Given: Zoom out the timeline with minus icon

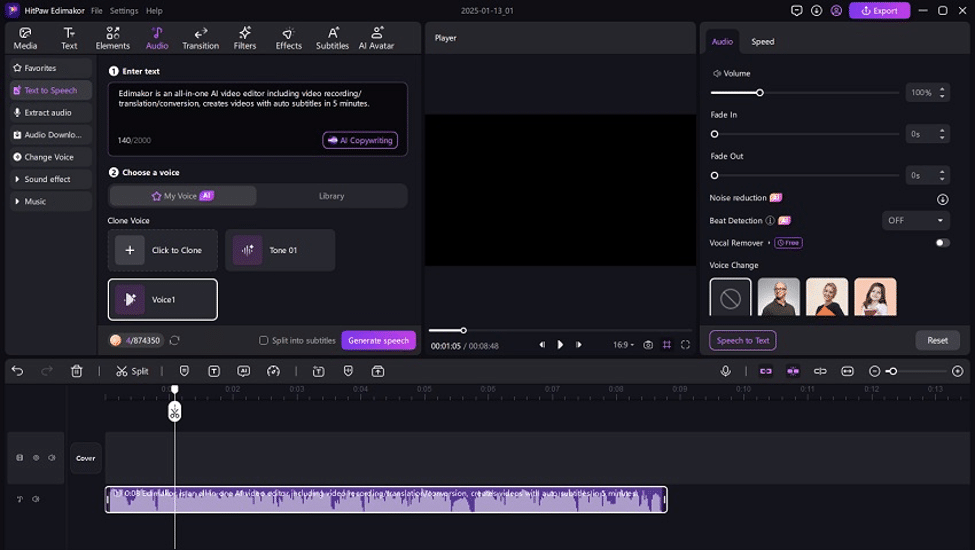Looking at the screenshot, I should click(875, 371).
